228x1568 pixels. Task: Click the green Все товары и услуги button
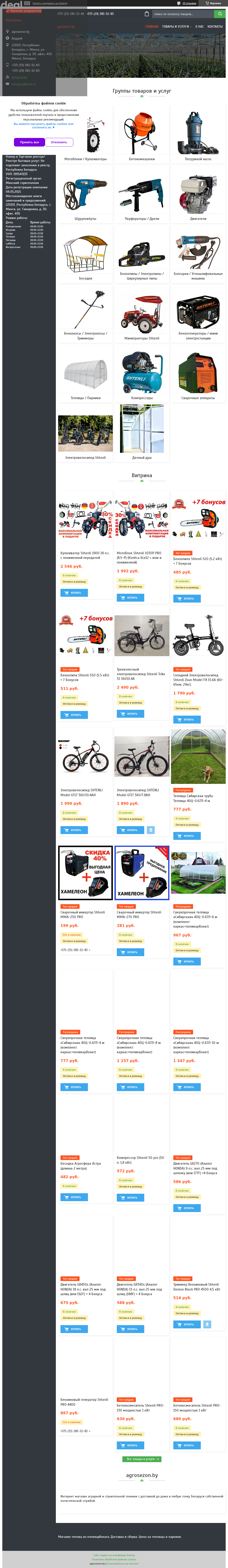(x=142, y=1459)
